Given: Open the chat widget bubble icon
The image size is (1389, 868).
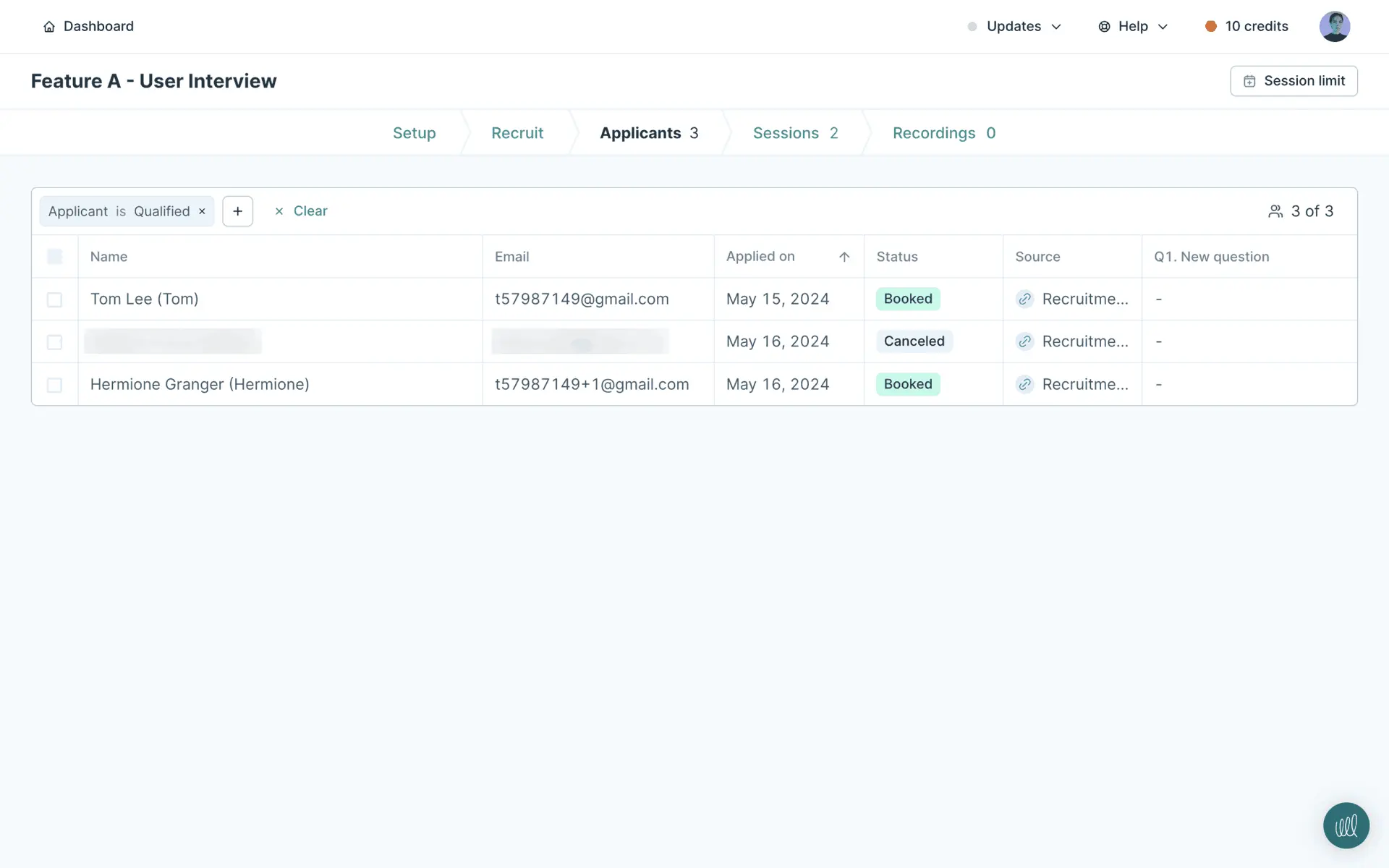Looking at the screenshot, I should coord(1346,825).
